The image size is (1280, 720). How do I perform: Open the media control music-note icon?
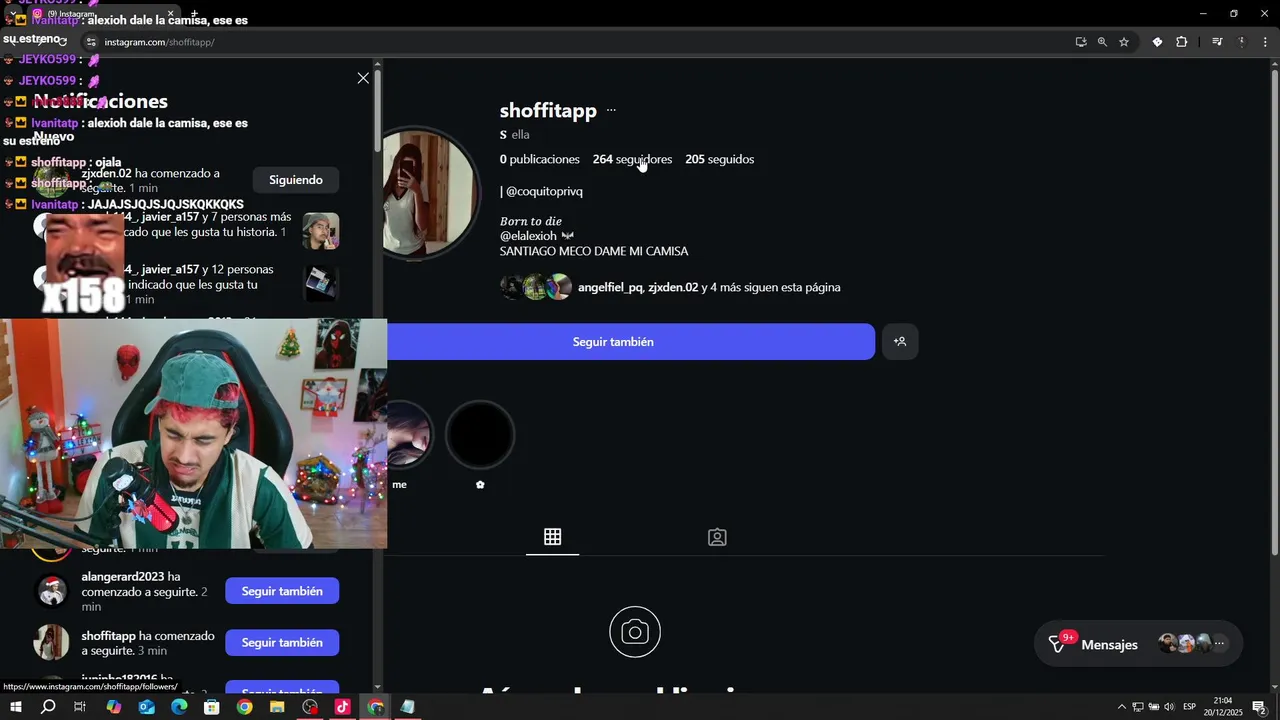tap(1217, 42)
